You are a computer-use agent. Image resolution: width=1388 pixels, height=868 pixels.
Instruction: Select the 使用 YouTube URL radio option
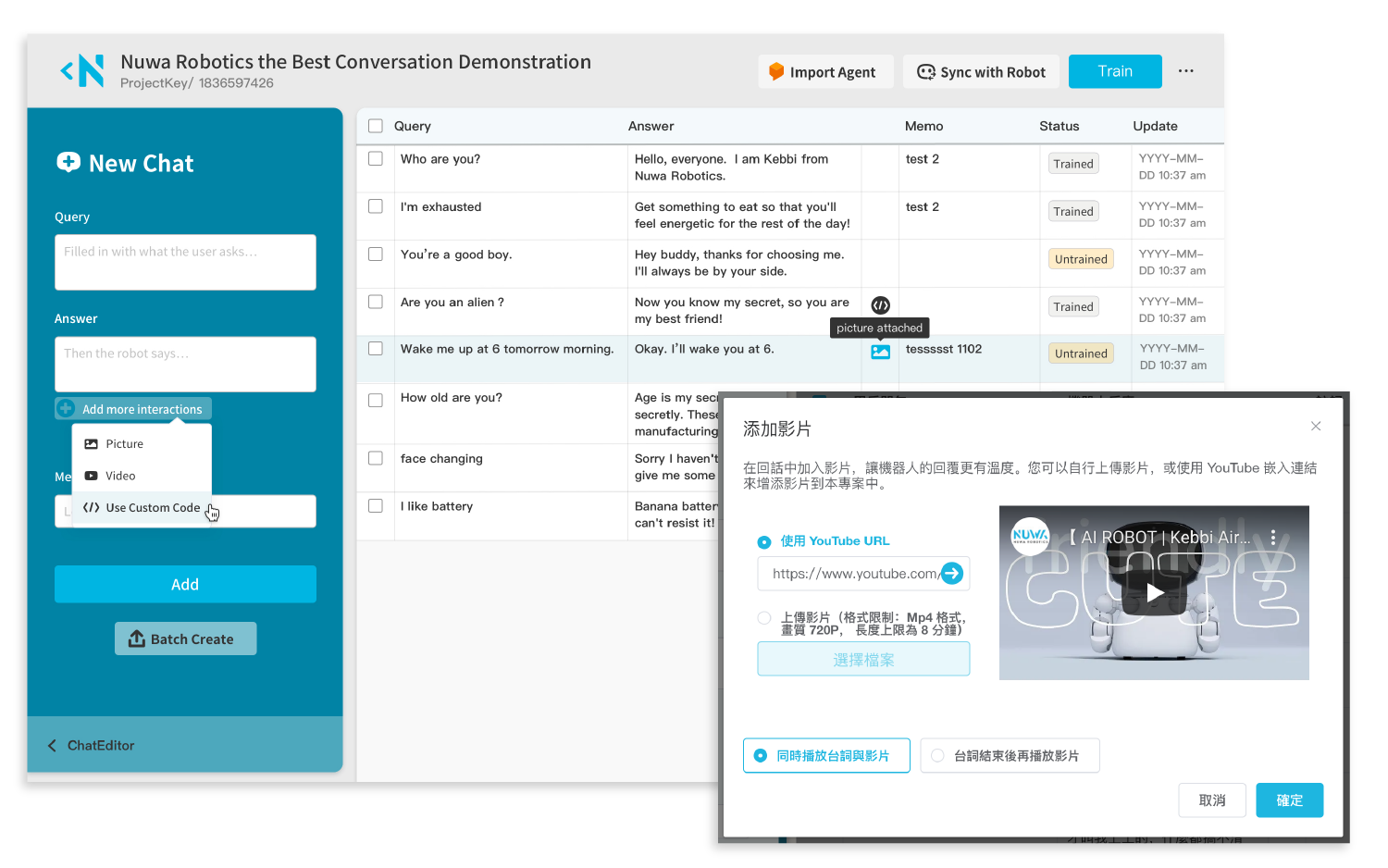[x=764, y=542]
